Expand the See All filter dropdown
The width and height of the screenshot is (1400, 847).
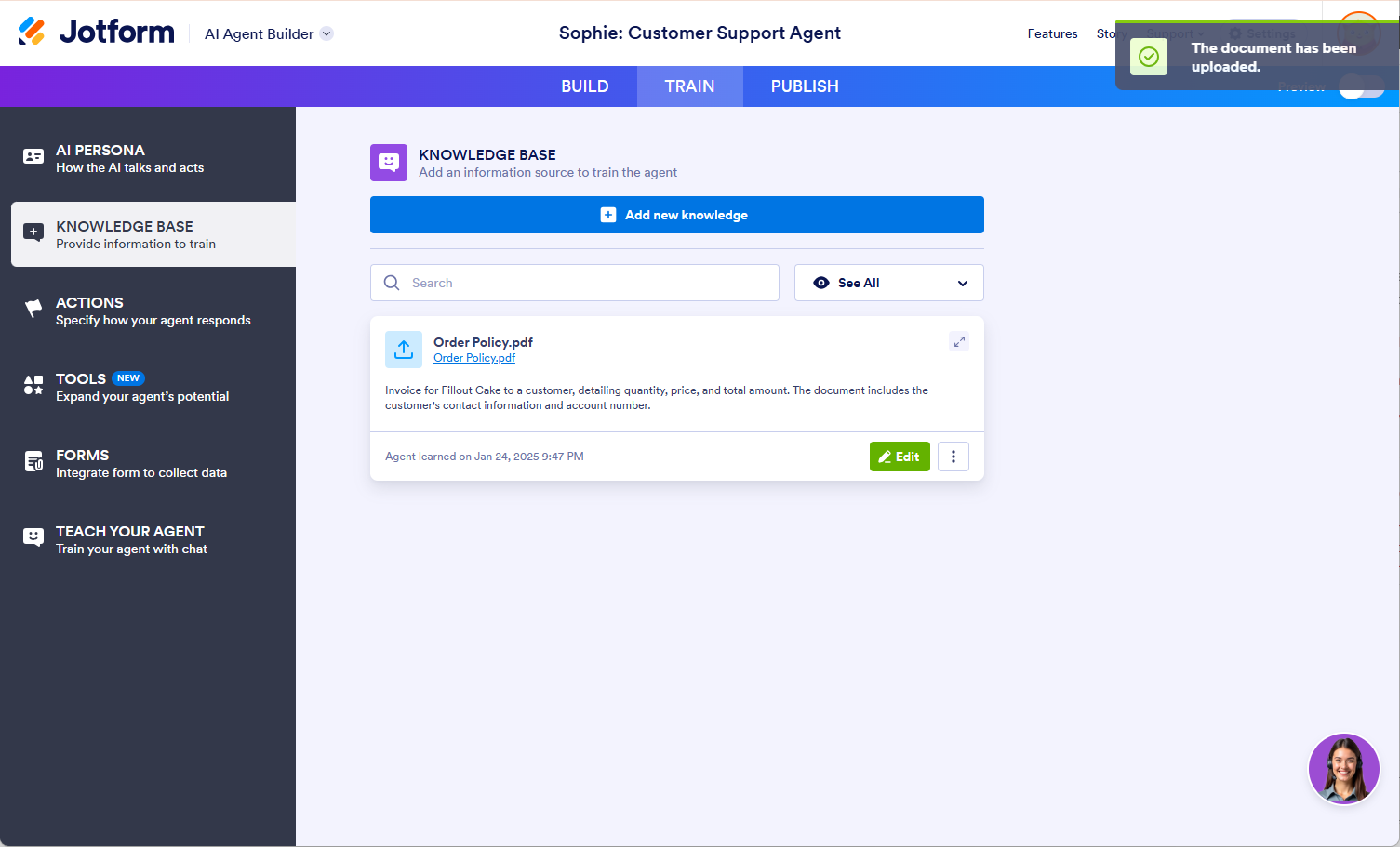click(889, 283)
